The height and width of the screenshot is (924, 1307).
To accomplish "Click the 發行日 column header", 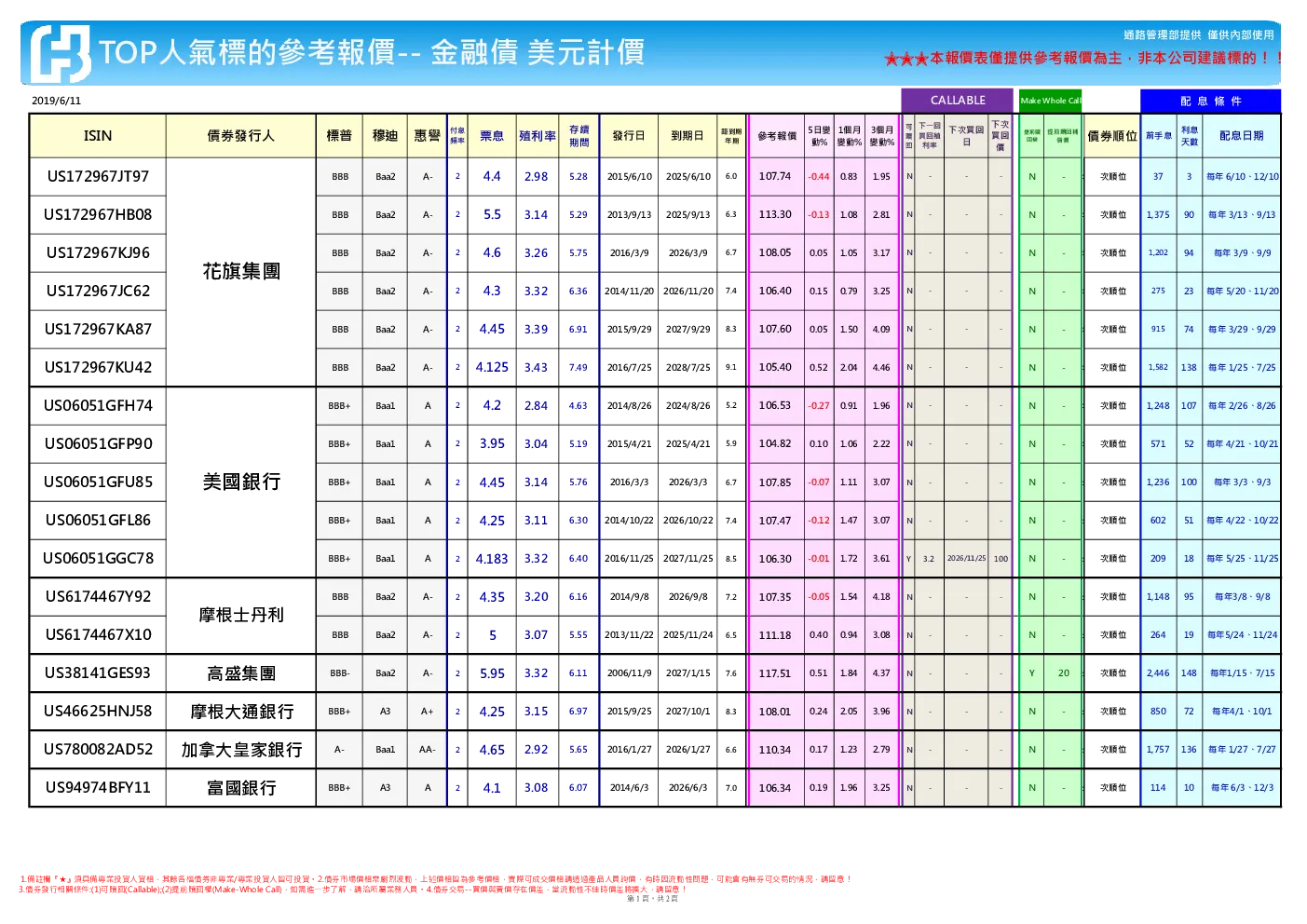I will 629,136.
